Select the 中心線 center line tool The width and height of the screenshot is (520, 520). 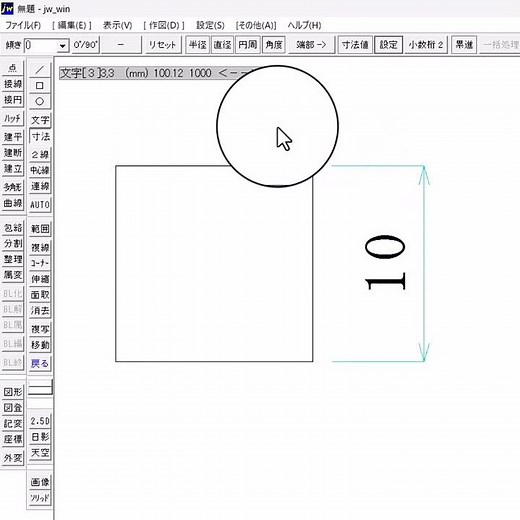[x=40, y=170]
